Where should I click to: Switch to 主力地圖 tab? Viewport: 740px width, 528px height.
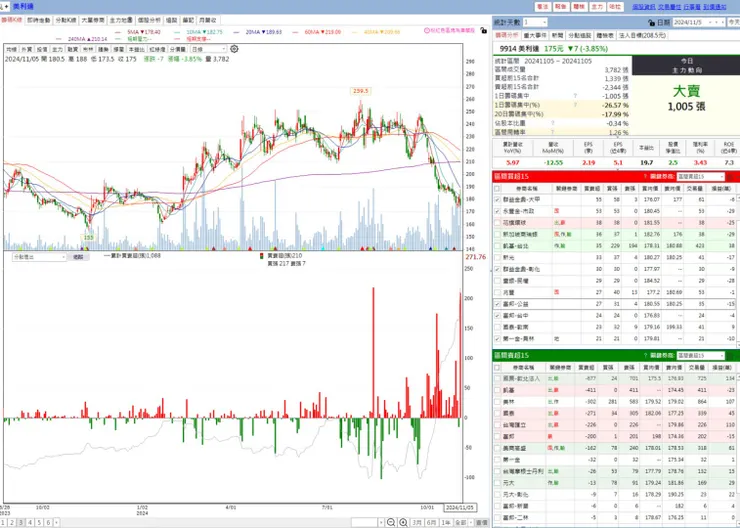pos(121,20)
